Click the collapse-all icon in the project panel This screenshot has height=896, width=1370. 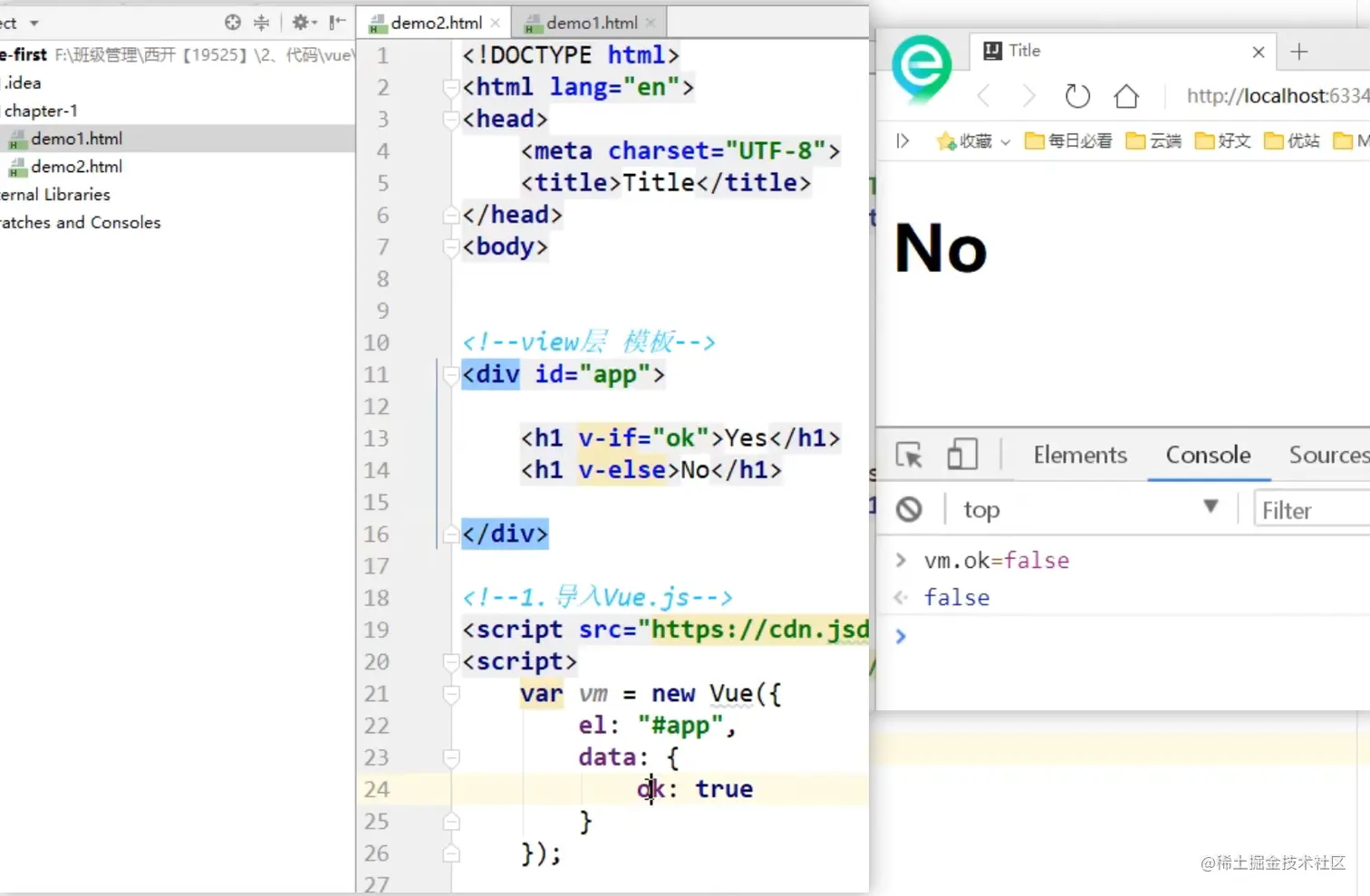pyautogui.click(x=262, y=23)
